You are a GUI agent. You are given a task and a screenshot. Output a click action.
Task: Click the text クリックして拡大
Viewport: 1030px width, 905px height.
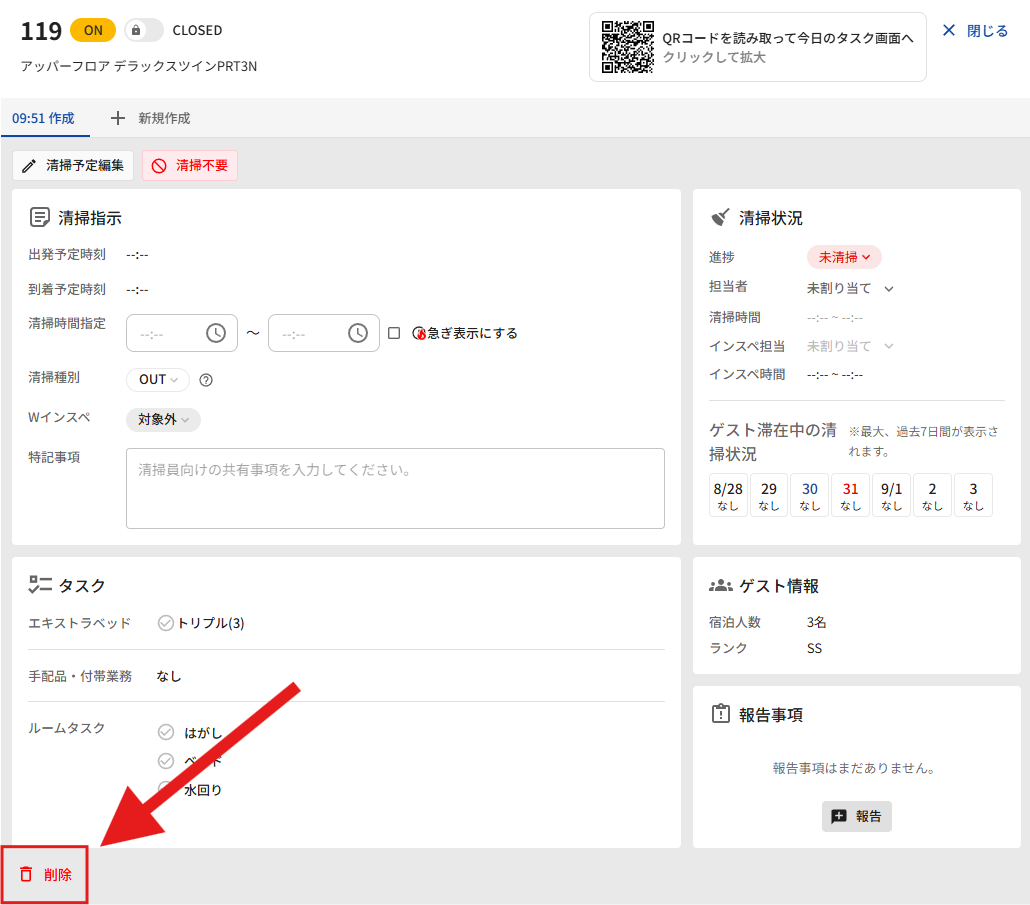click(714, 57)
